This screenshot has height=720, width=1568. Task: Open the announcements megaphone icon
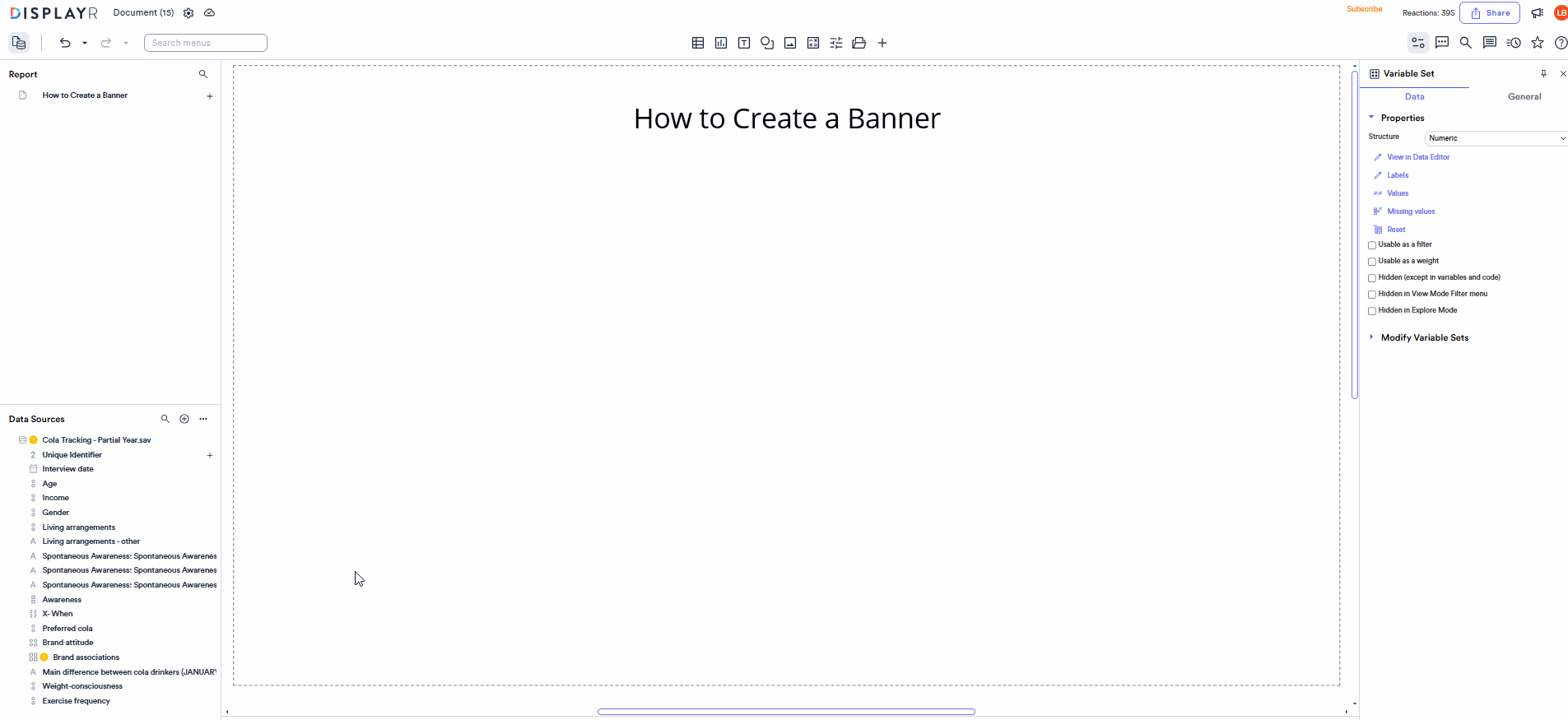click(x=1537, y=13)
